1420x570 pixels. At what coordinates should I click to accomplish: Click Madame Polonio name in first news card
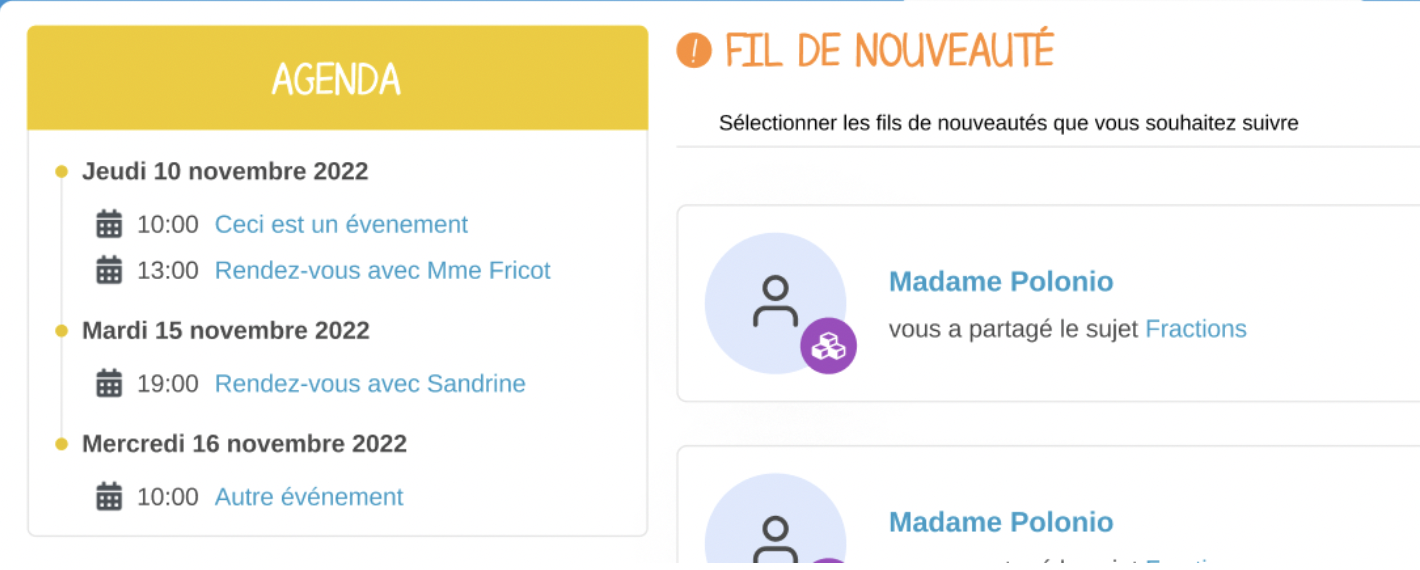pyautogui.click(x=1001, y=282)
